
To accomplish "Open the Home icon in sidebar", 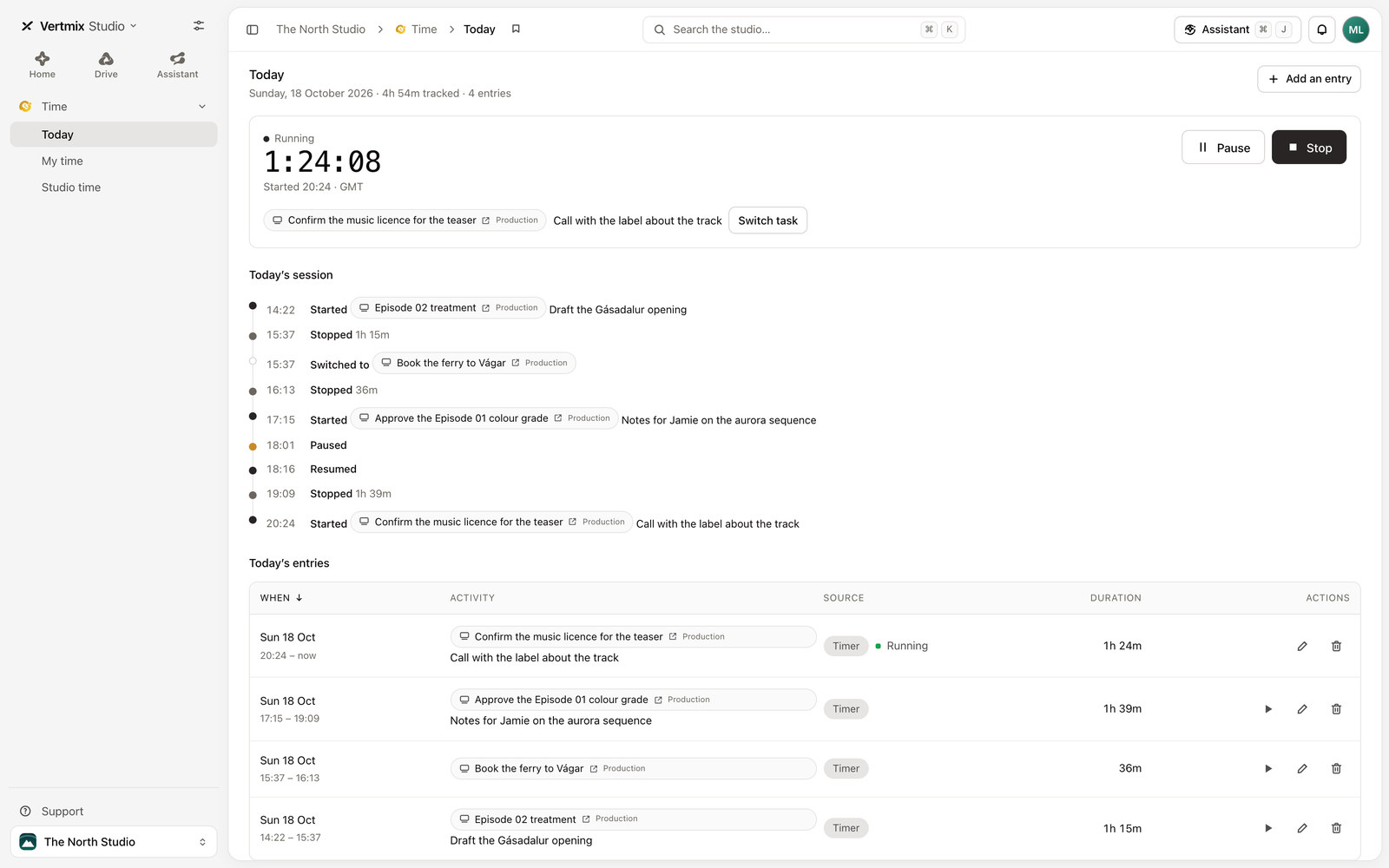I will [x=42, y=65].
